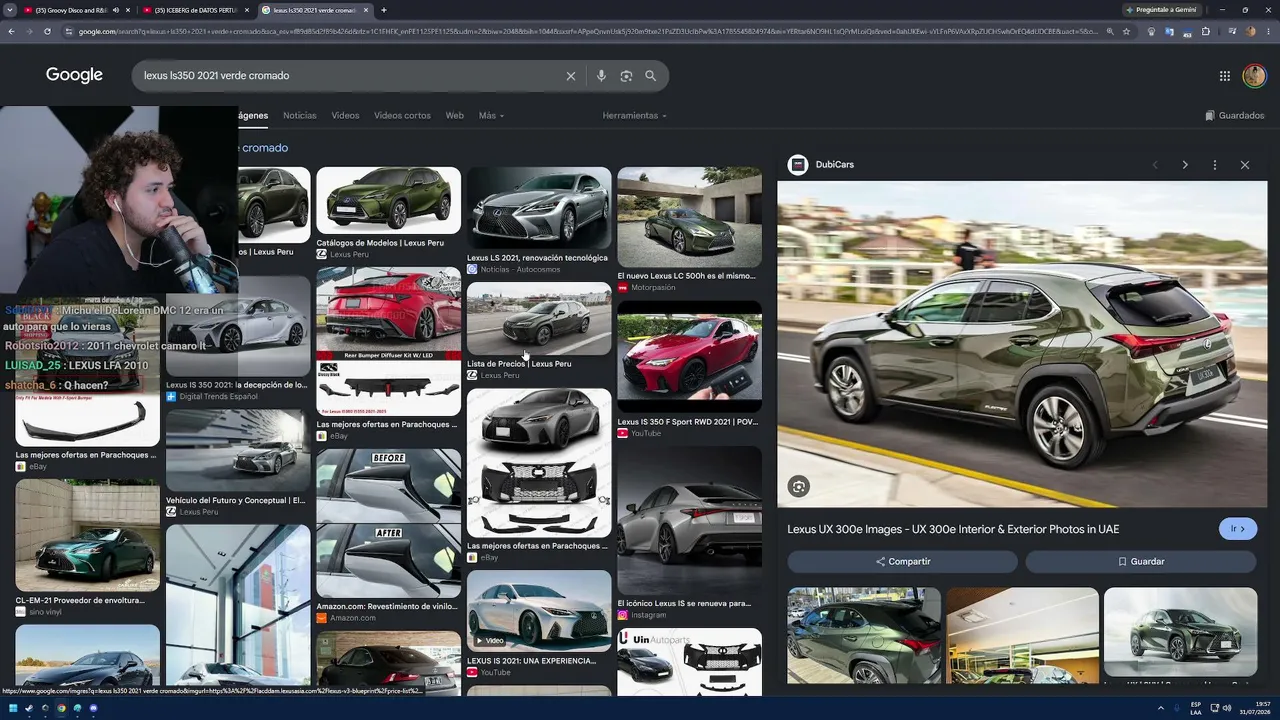Open the Google account profile avatar

1254,76
